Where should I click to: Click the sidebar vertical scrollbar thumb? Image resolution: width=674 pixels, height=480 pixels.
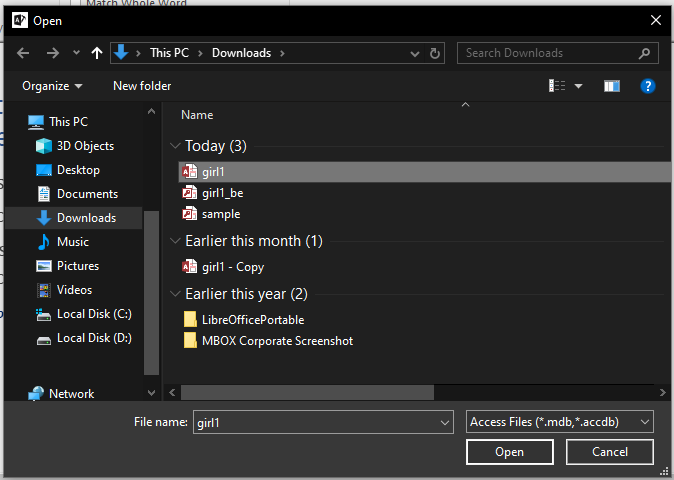[151, 294]
